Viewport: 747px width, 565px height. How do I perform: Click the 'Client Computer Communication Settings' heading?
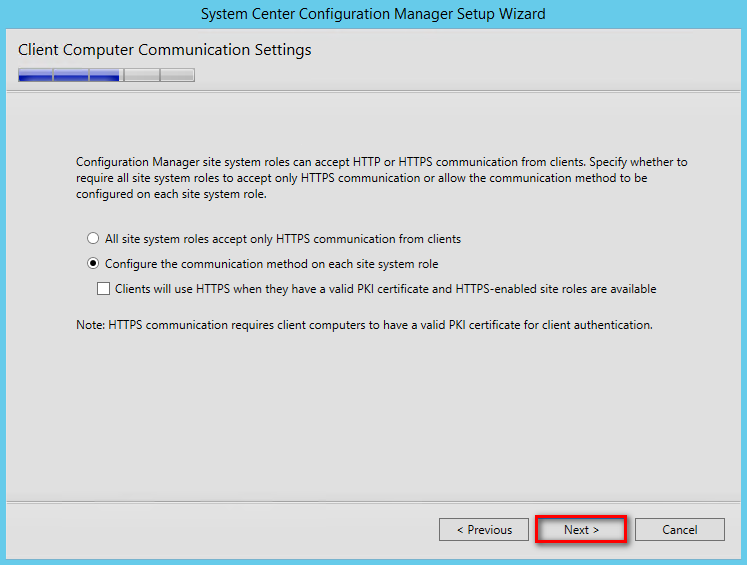[165, 50]
